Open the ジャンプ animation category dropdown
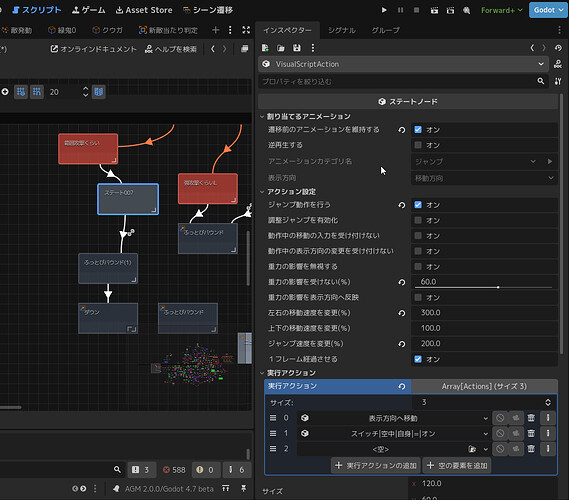Viewport: 569px width, 500px height. [475, 161]
